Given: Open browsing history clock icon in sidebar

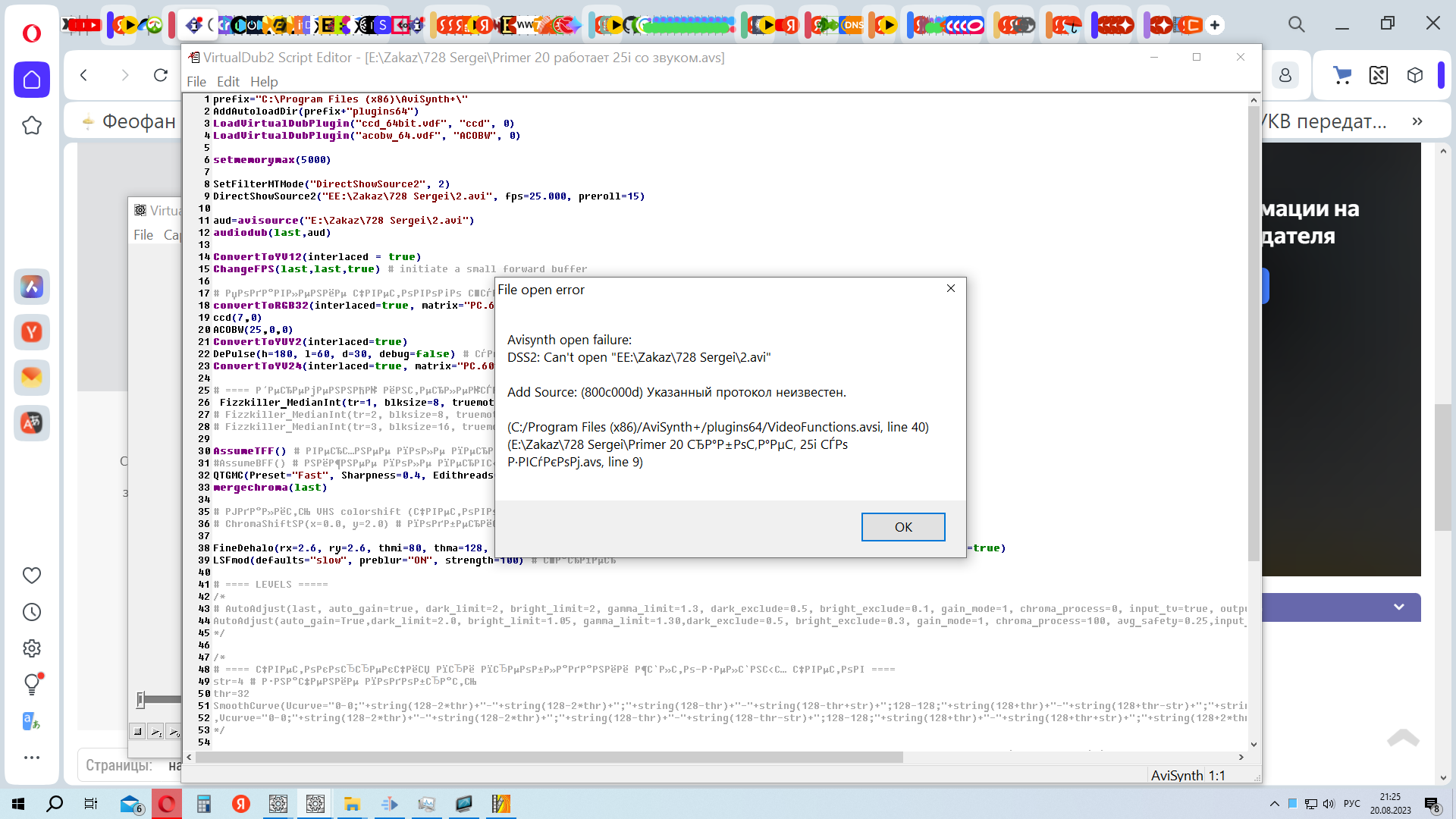Looking at the screenshot, I should [x=32, y=612].
